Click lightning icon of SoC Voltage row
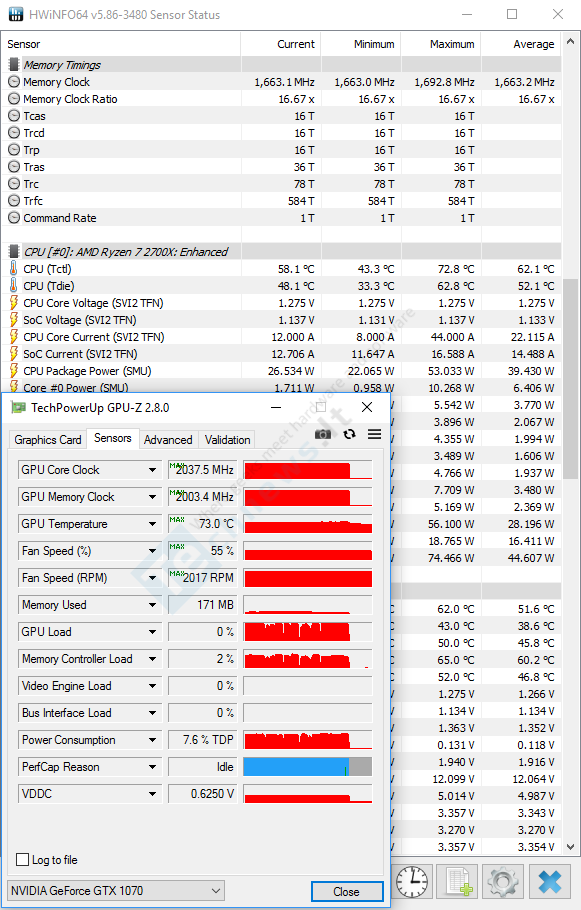Image resolution: width=581 pixels, height=910 pixels. tap(14, 320)
